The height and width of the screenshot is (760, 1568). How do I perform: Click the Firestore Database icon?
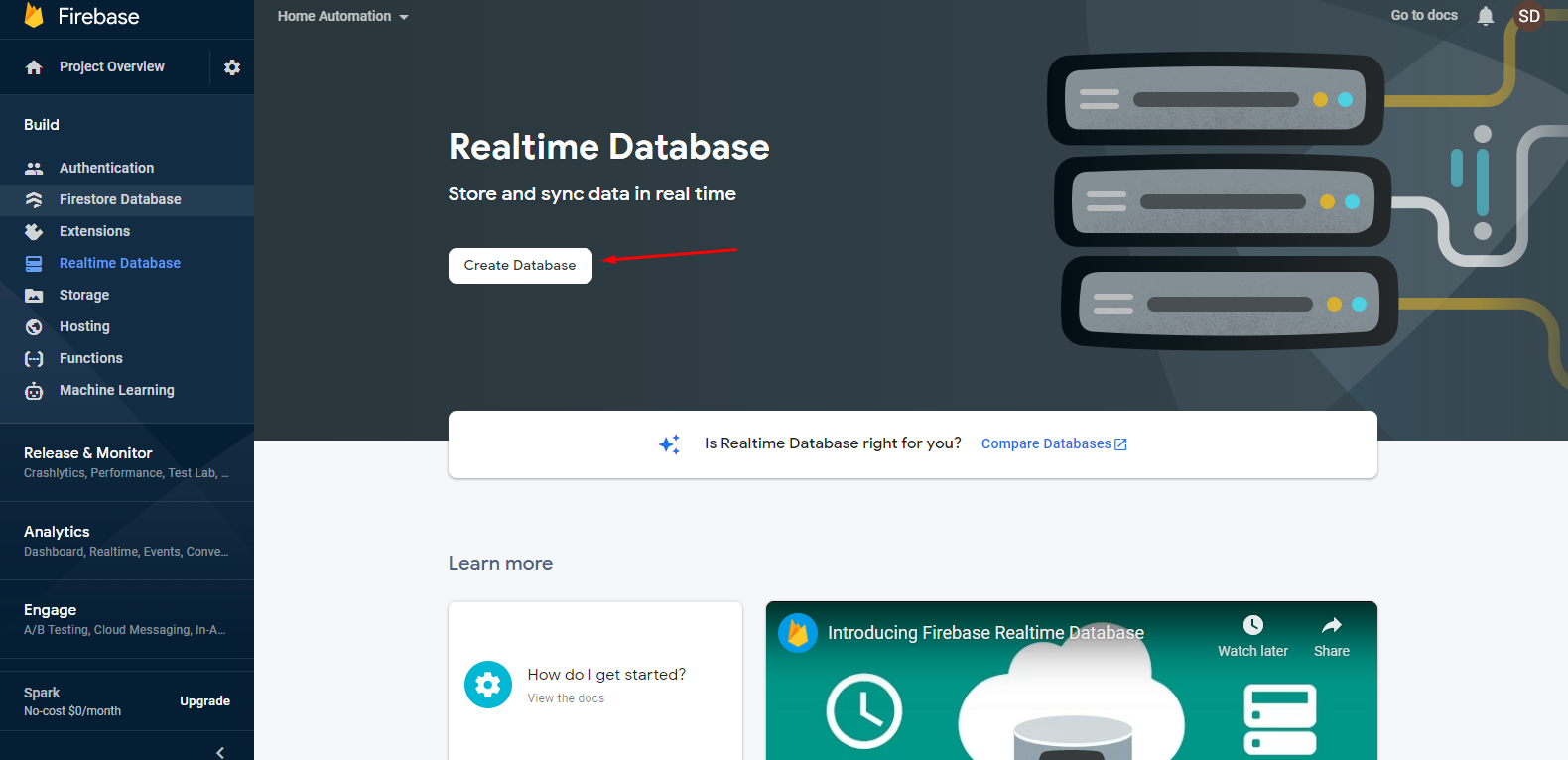[34, 200]
